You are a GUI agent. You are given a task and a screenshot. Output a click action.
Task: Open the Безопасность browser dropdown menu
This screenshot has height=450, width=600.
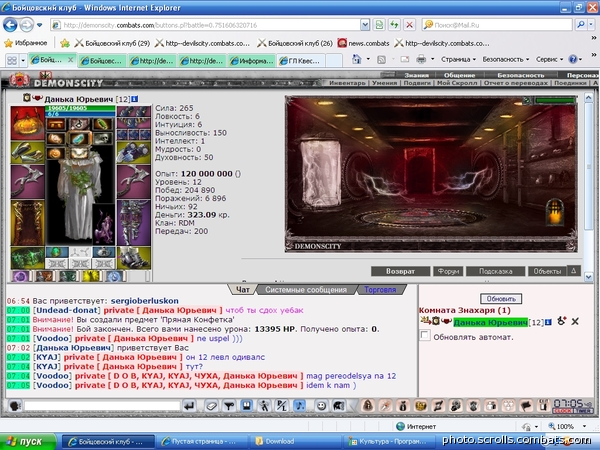click(x=505, y=59)
